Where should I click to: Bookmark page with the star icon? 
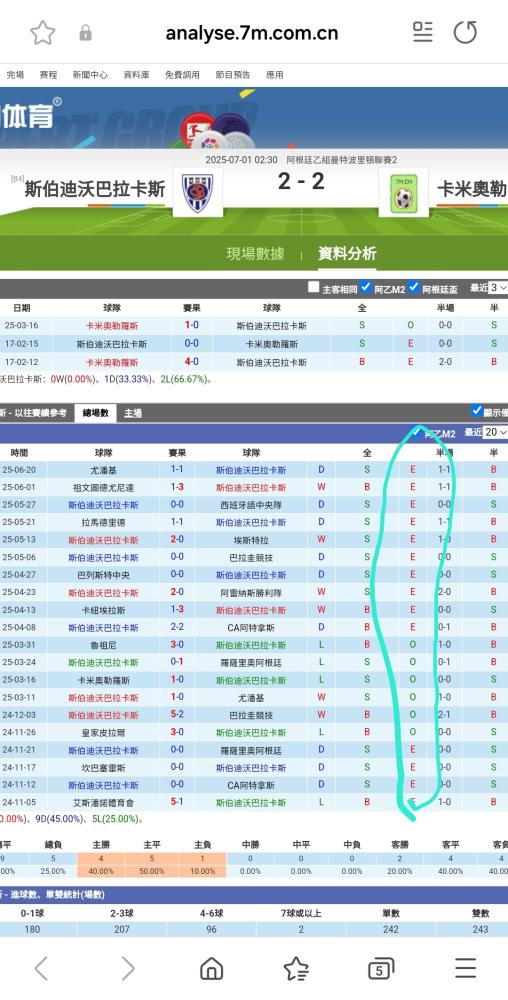pyautogui.click(x=43, y=33)
